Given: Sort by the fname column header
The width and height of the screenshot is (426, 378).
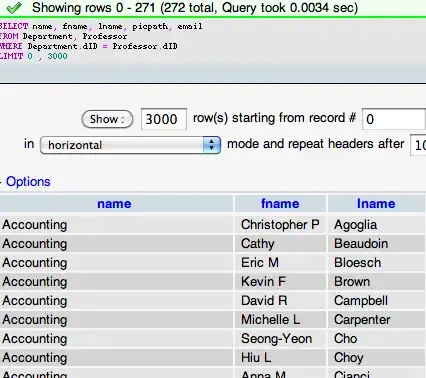Looking at the screenshot, I should pos(280,204).
